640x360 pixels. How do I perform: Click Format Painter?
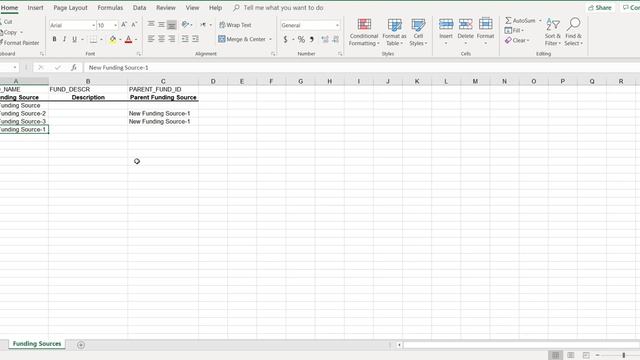[20, 43]
